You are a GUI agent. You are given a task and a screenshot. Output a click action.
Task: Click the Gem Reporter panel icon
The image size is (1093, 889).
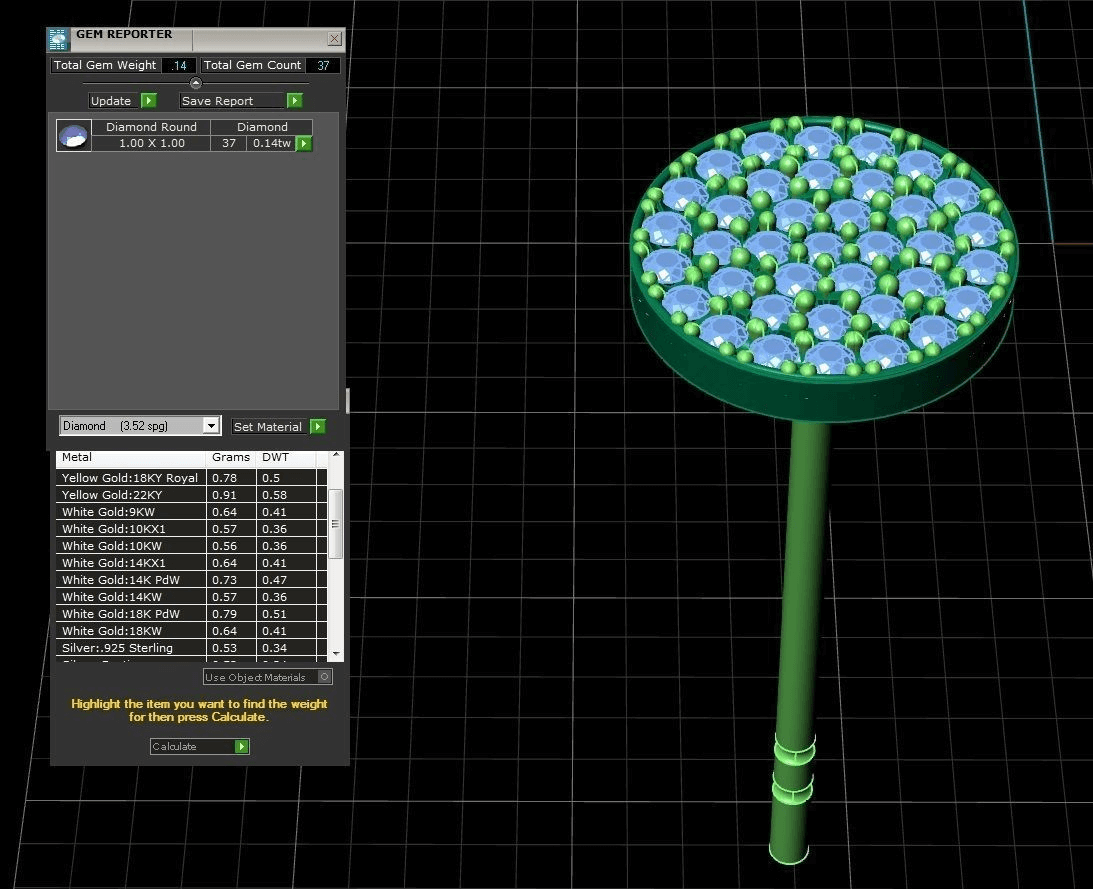[59, 39]
